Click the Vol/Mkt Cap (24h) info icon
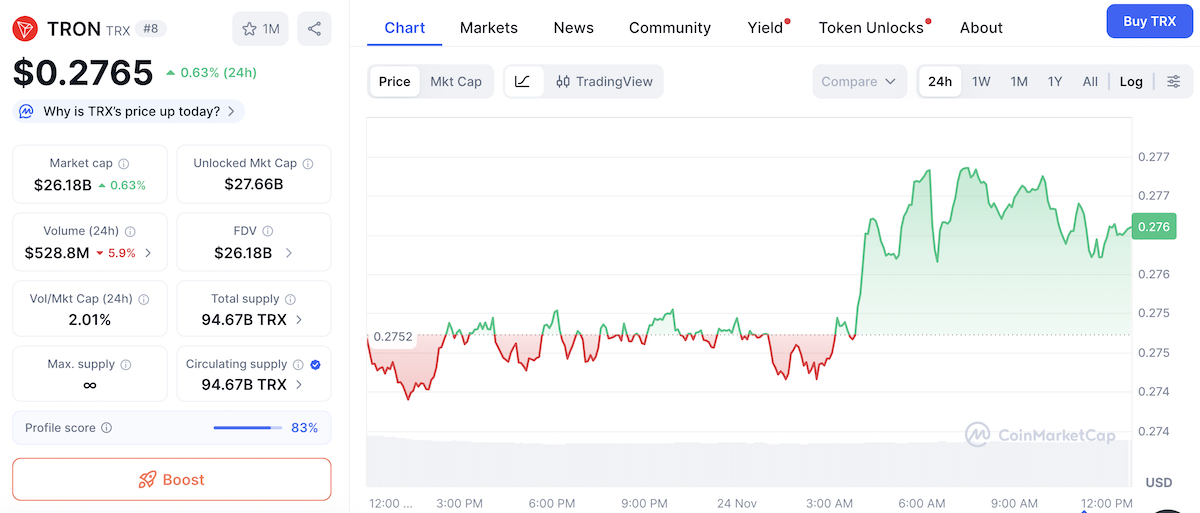Screen dimensions: 1200x513 (x=143, y=299)
